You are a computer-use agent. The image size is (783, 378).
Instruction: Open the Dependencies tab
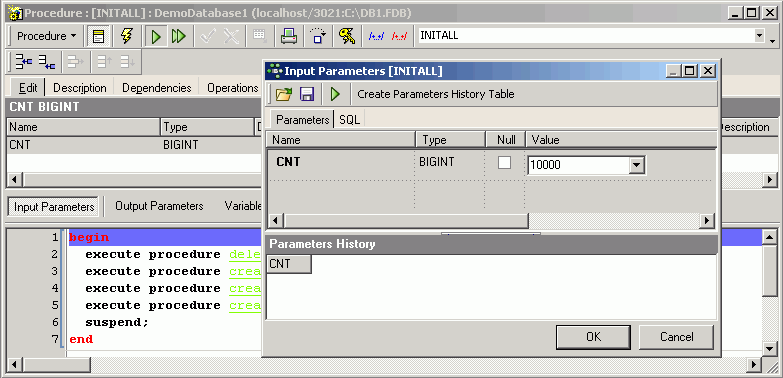point(156,88)
